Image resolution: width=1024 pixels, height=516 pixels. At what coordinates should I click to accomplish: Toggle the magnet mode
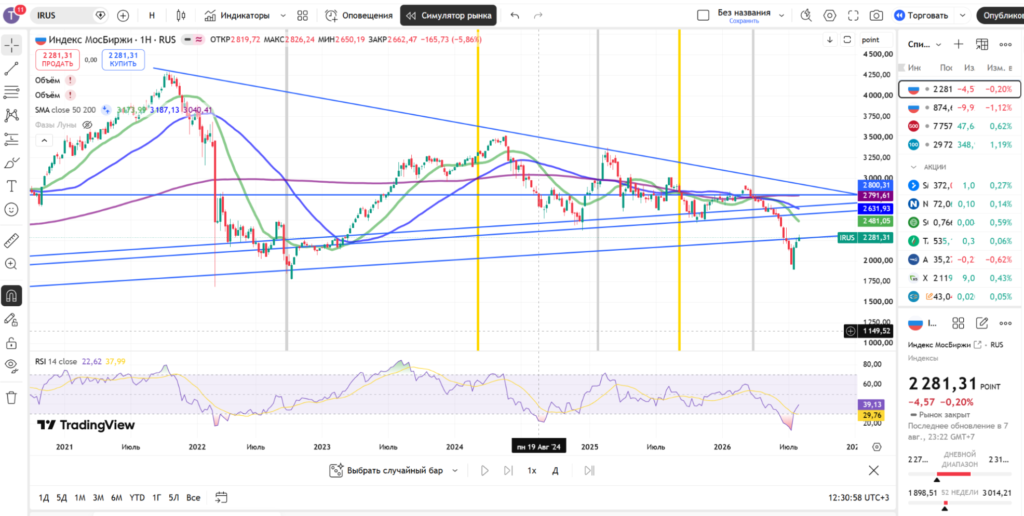[12, 295]
